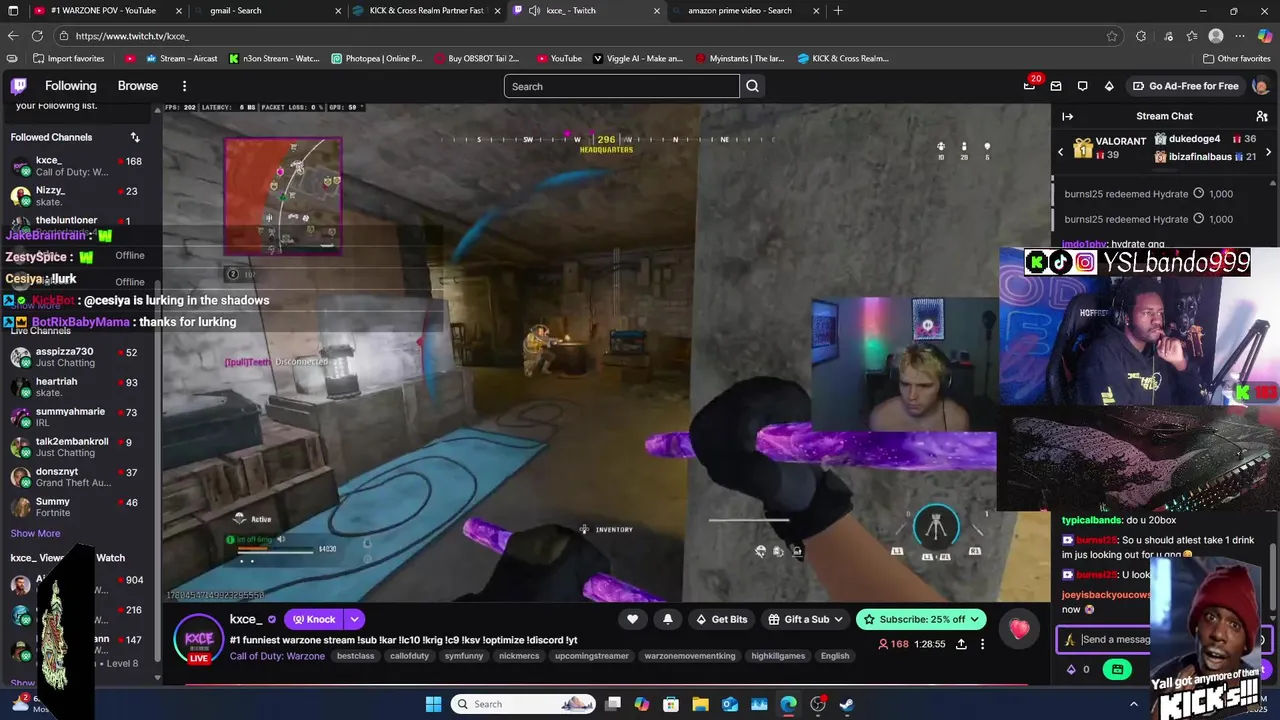Open Photopea bookmark in favorites bar
This screenshot has width=1280, height=720.
[x=377, y=58]
